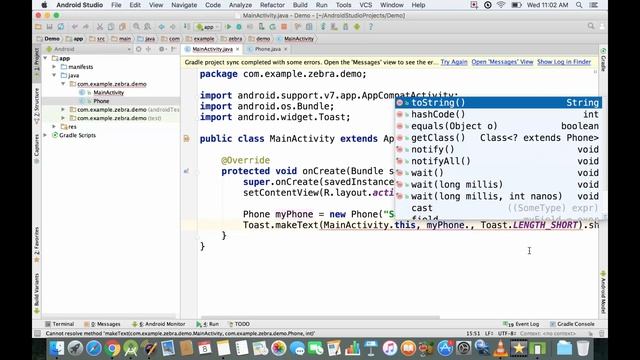
Task: Open Project panel settings gear icon
Action: (x=162, y=49)
